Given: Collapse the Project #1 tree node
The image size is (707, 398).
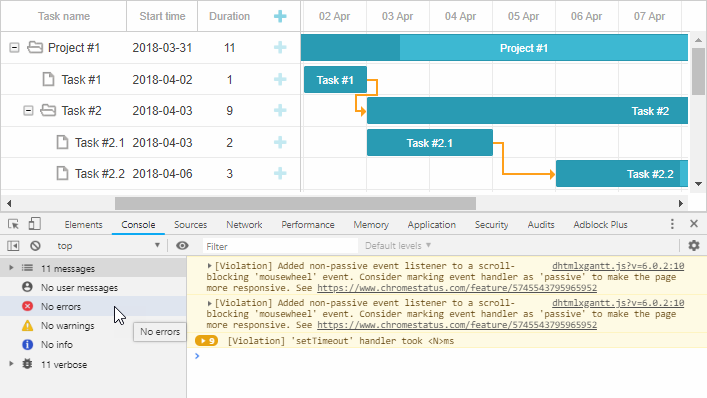Looking at the screenshot, I should (14, 47).
